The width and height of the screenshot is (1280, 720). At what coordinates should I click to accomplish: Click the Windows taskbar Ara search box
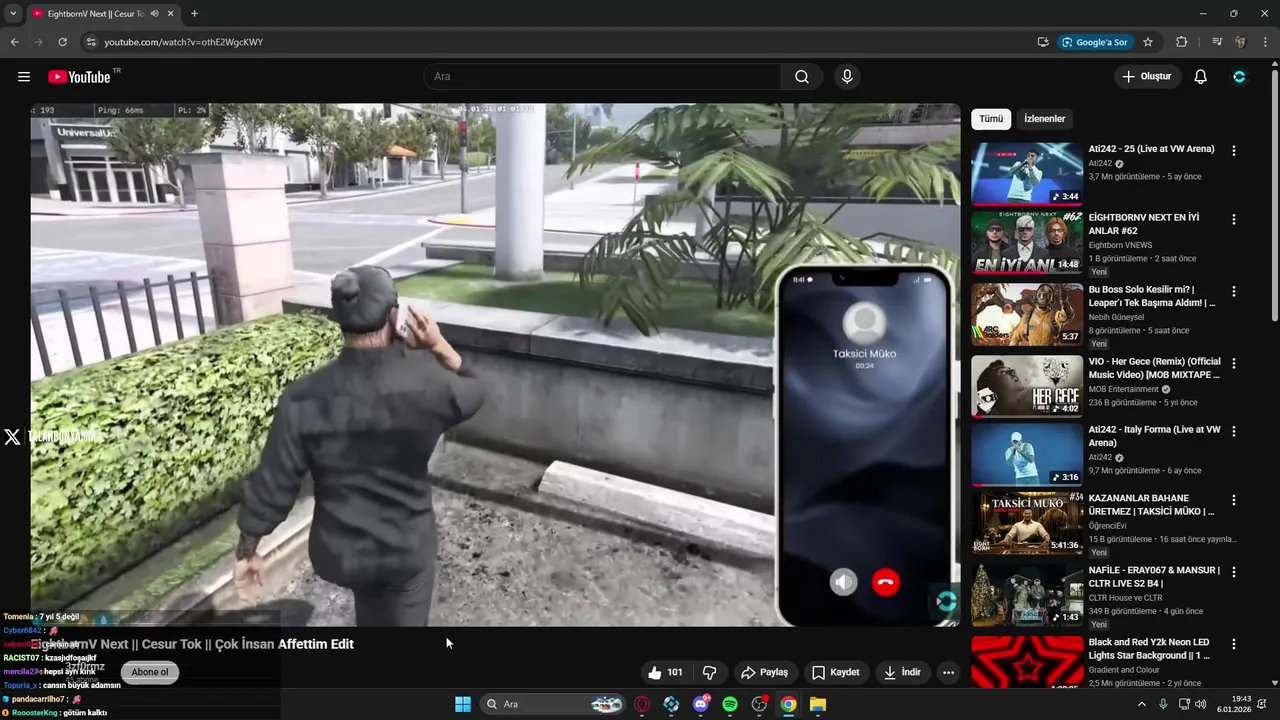point(552,704)
